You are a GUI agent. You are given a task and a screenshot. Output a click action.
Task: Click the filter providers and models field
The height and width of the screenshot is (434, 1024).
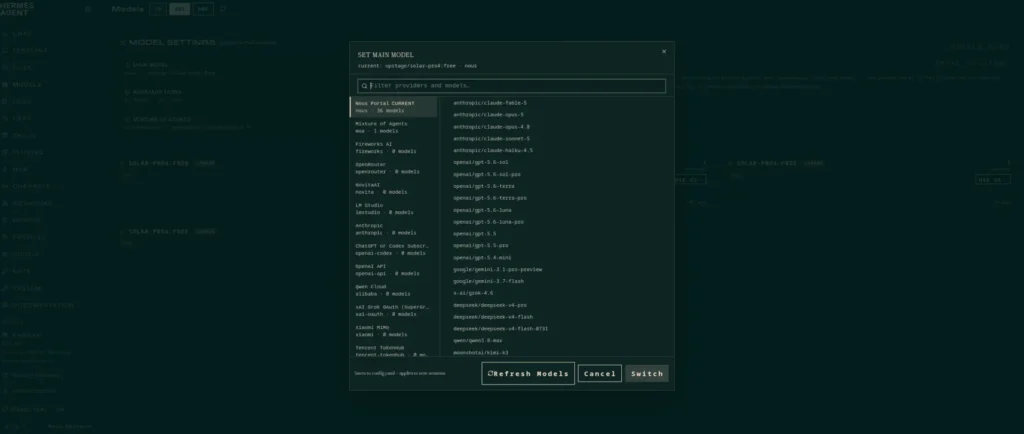[511, 85]
